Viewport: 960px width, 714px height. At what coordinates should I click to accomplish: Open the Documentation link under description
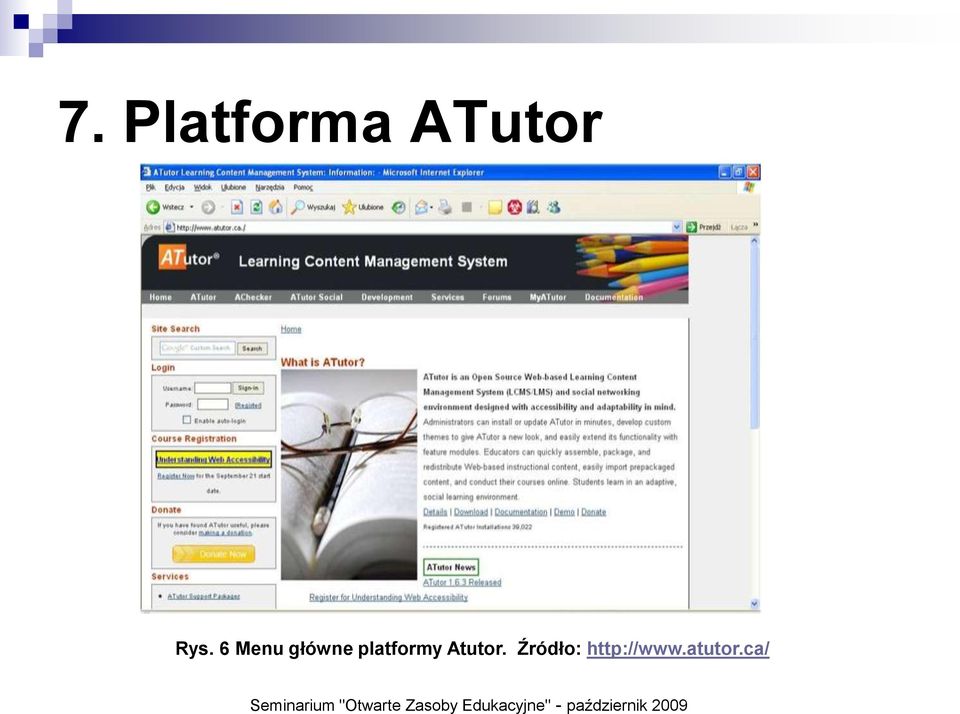tap(521, 512)
